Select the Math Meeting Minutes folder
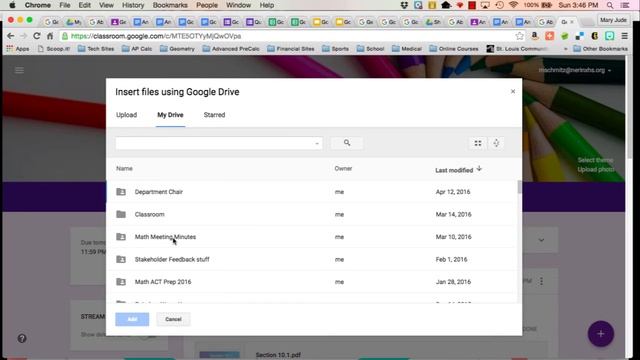Image resolution: width=640 pixels, height=360 pixels. click(x=313, y=237)
